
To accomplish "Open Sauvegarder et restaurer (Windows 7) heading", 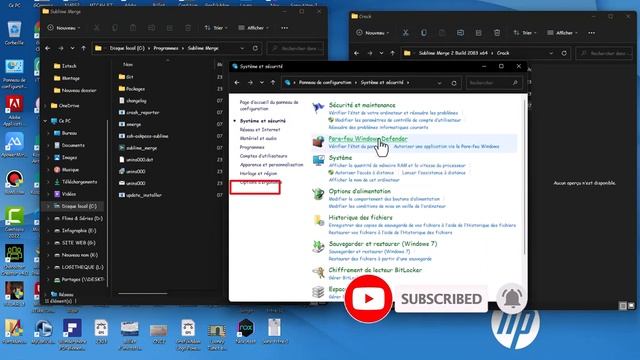I will tap(383, 244).
